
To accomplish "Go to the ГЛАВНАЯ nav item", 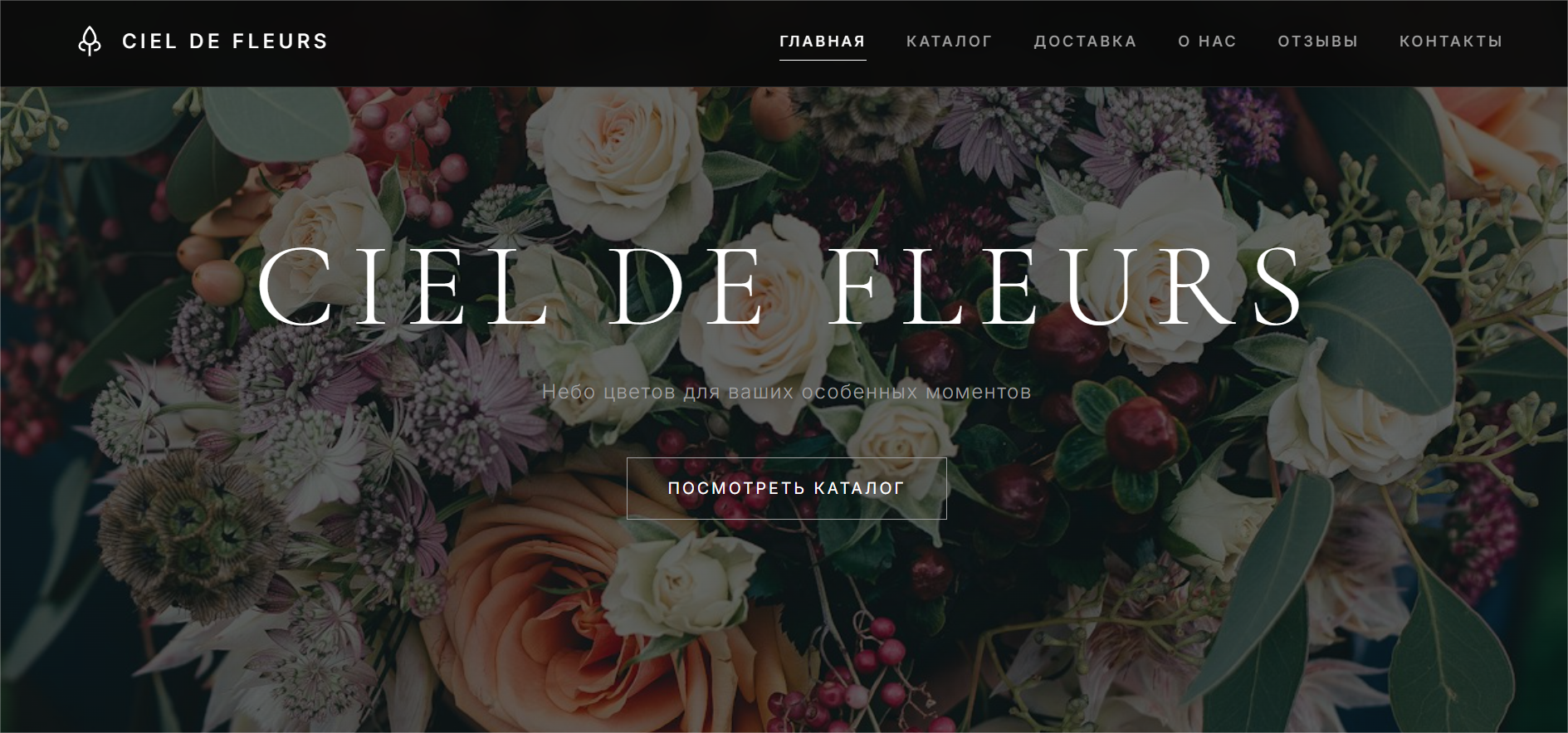I will click(822, 41).
